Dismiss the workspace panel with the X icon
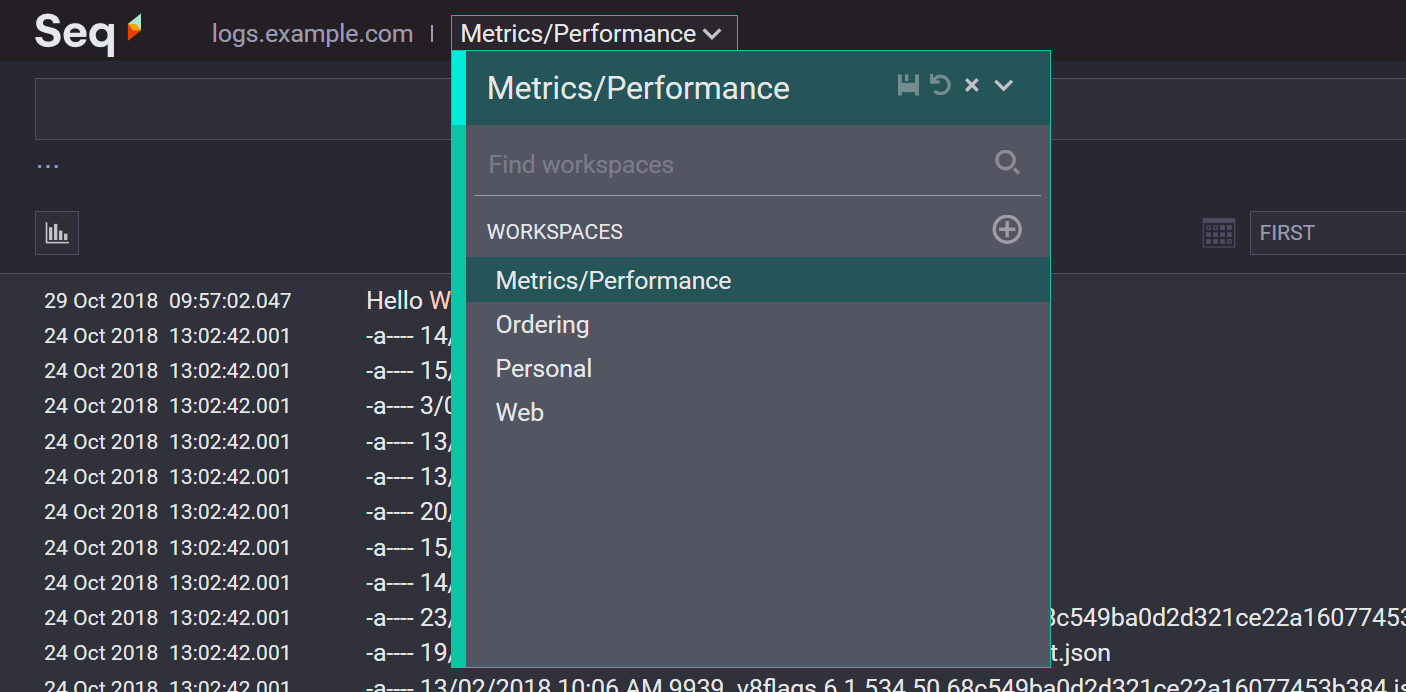 [971, 85]
